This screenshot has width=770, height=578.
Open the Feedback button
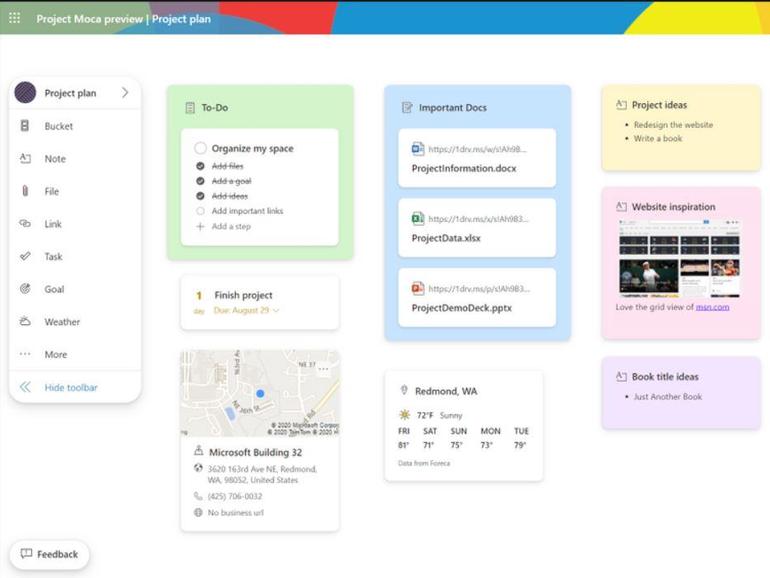tap(50, 554)
